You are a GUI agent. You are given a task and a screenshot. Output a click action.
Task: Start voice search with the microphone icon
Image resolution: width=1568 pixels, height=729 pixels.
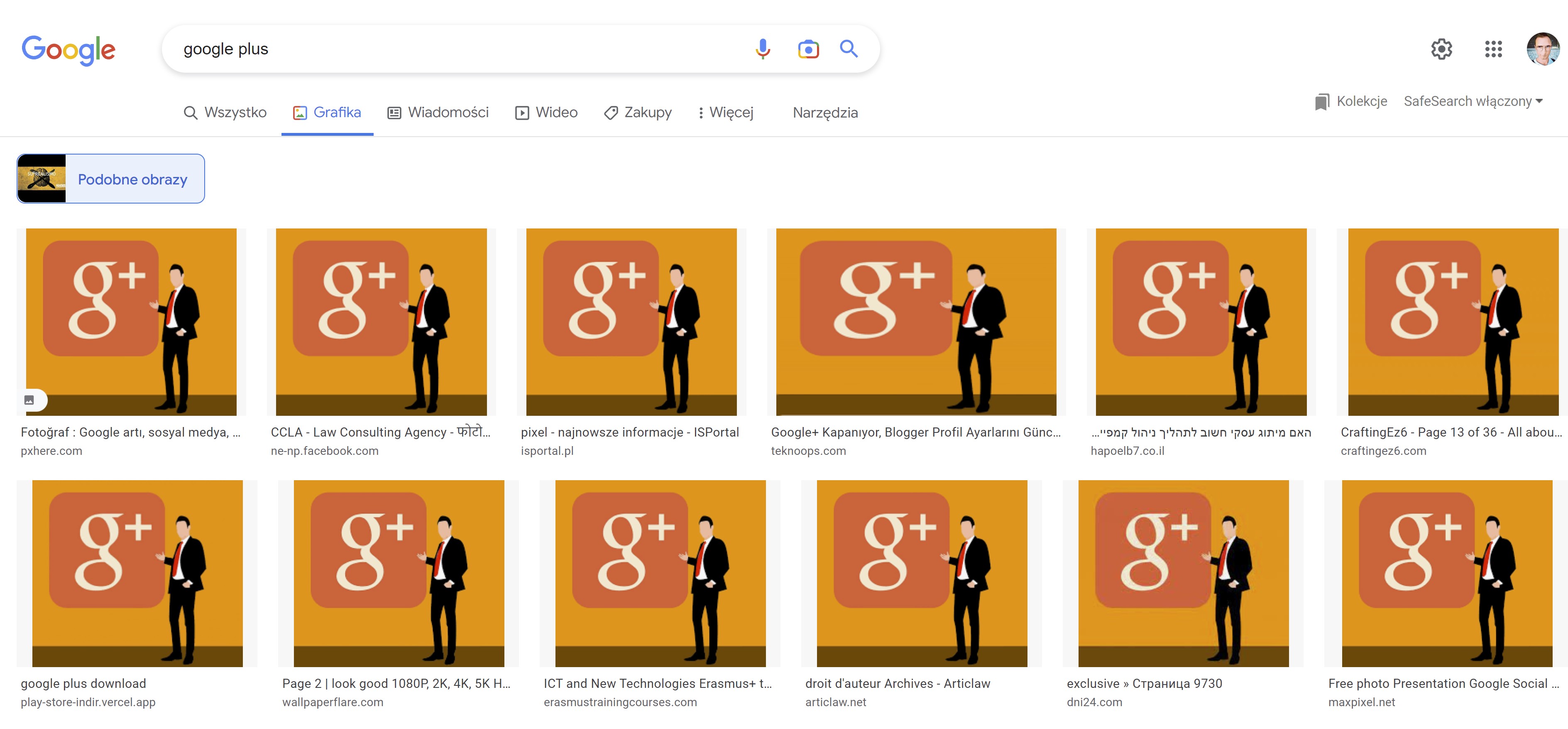[x=762, y=49]
